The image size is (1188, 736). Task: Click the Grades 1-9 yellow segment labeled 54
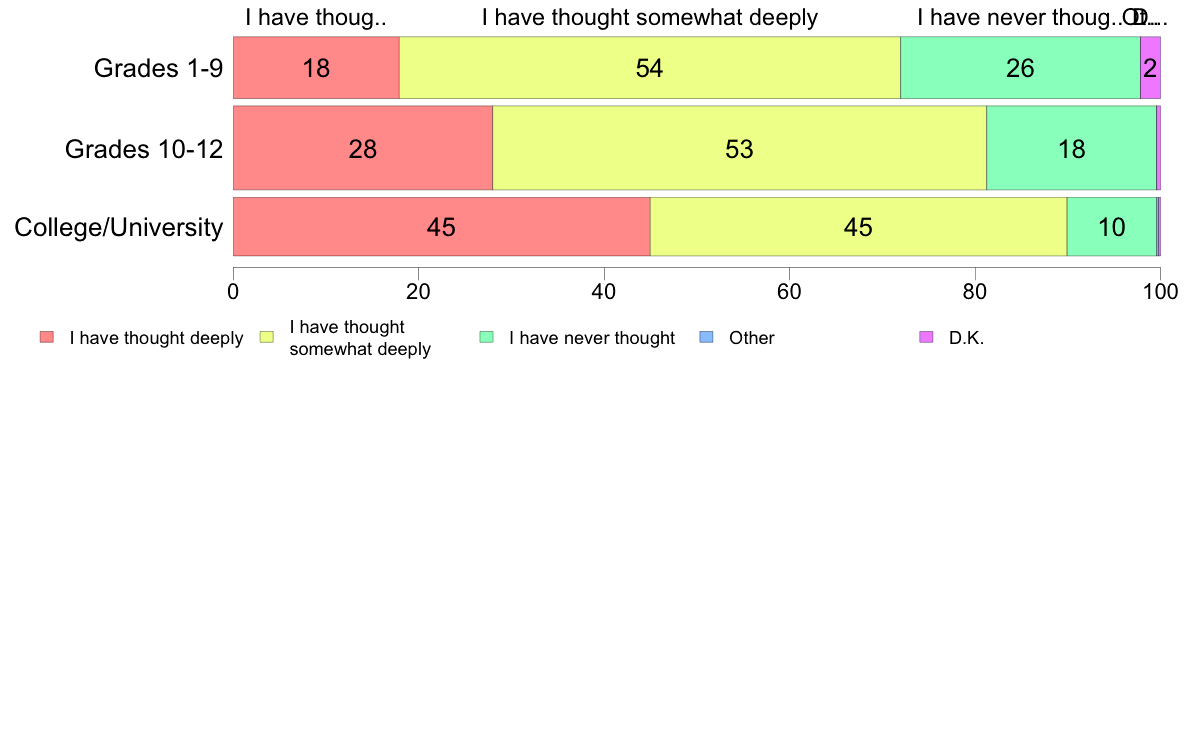pyautogui.click(x=649, y=67)
